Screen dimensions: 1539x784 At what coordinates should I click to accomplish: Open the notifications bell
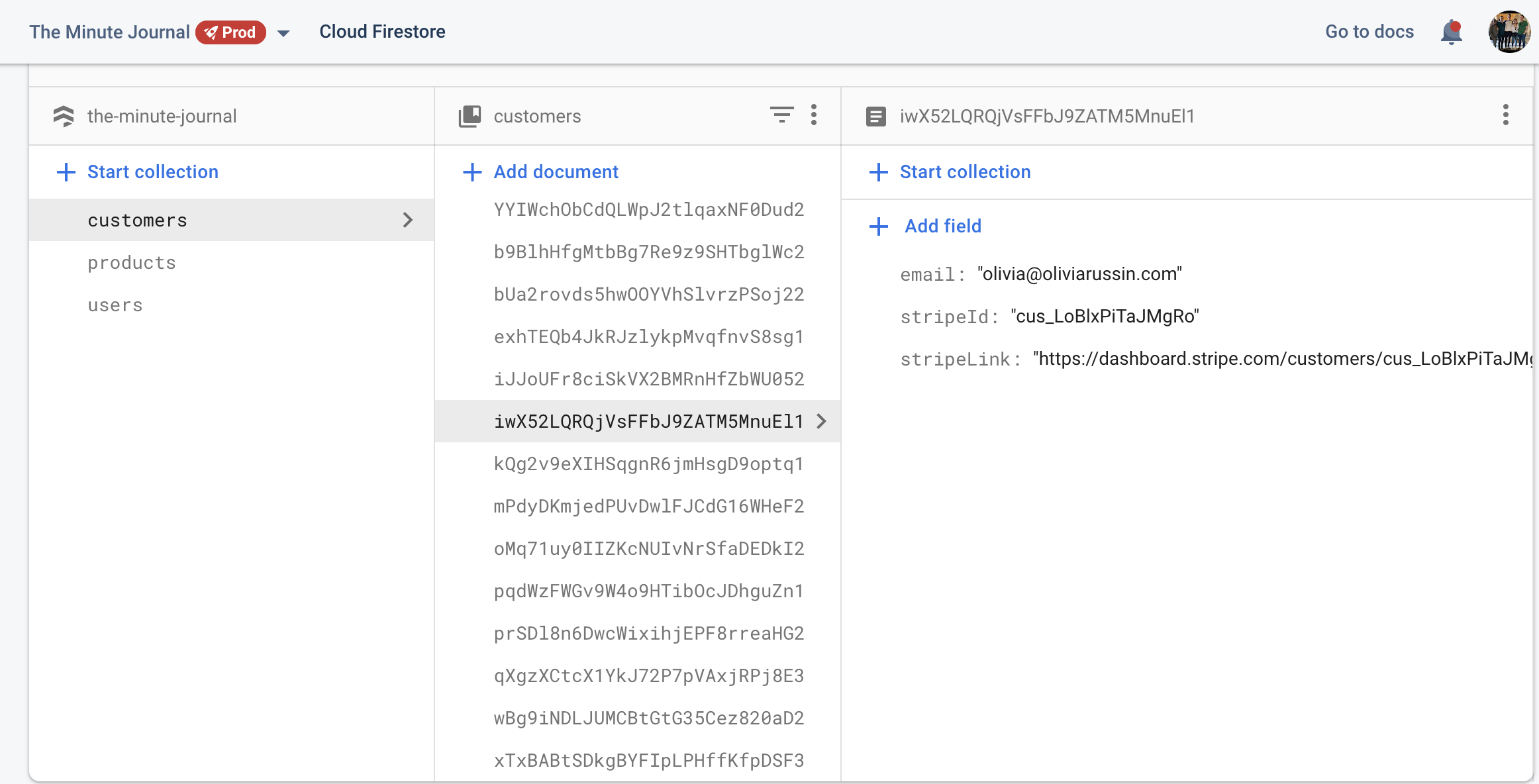(1451, 32)
